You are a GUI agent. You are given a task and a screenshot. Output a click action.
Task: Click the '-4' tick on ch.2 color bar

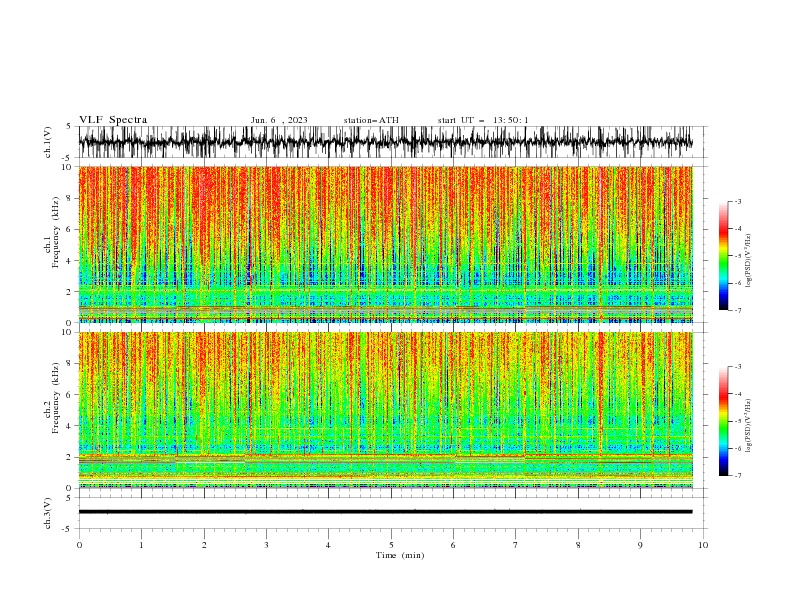pyautogui.click(x=737, y=394)
